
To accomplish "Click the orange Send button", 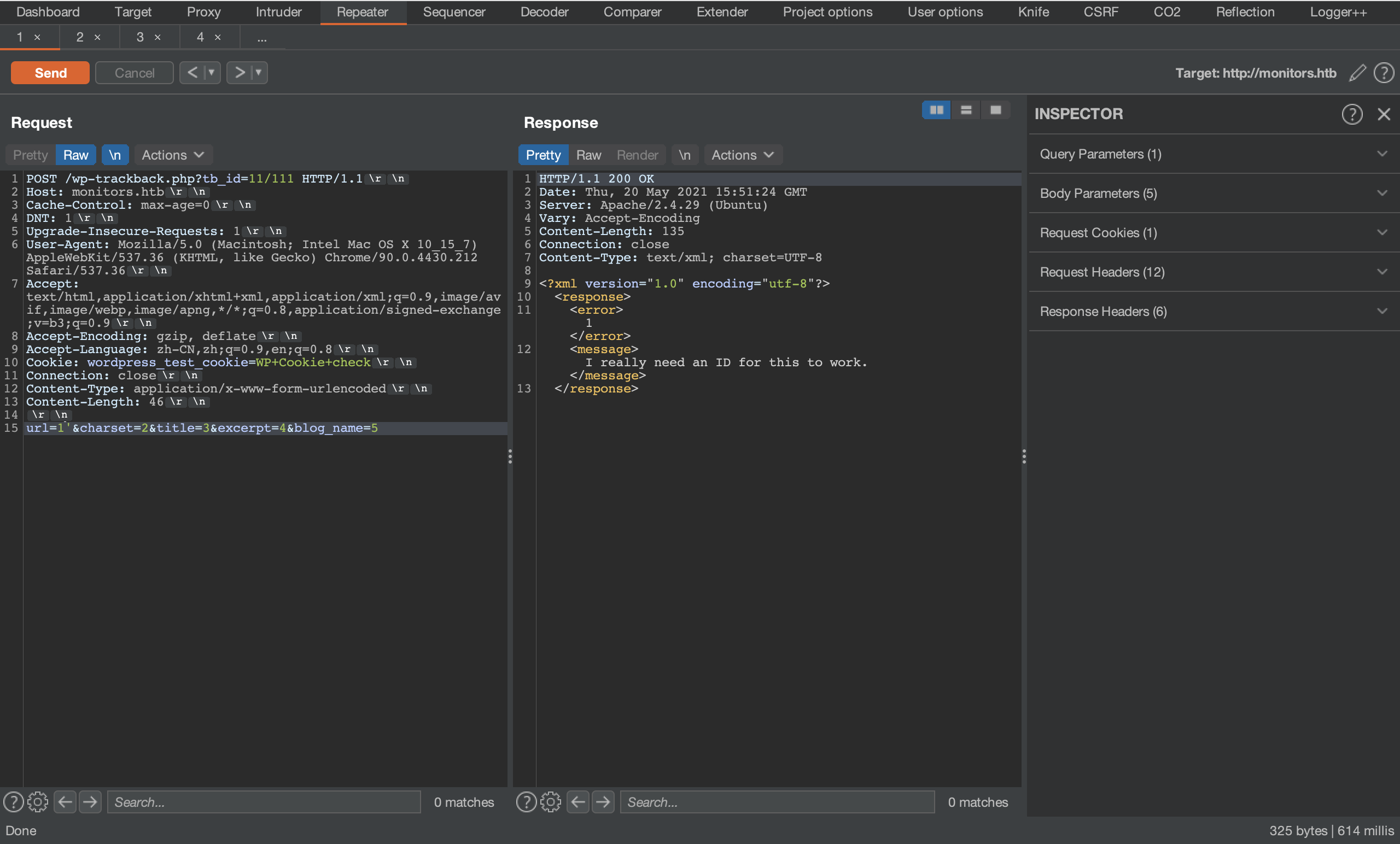I will (x=50, y=73).
